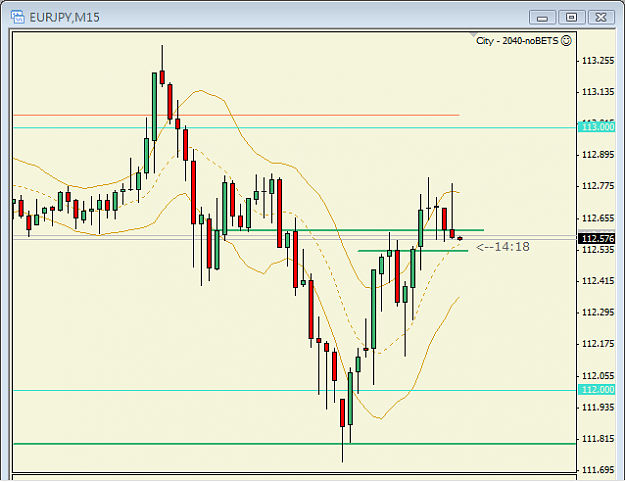
Task: Click the 112.175 price scale value
Action: (598, 344)
